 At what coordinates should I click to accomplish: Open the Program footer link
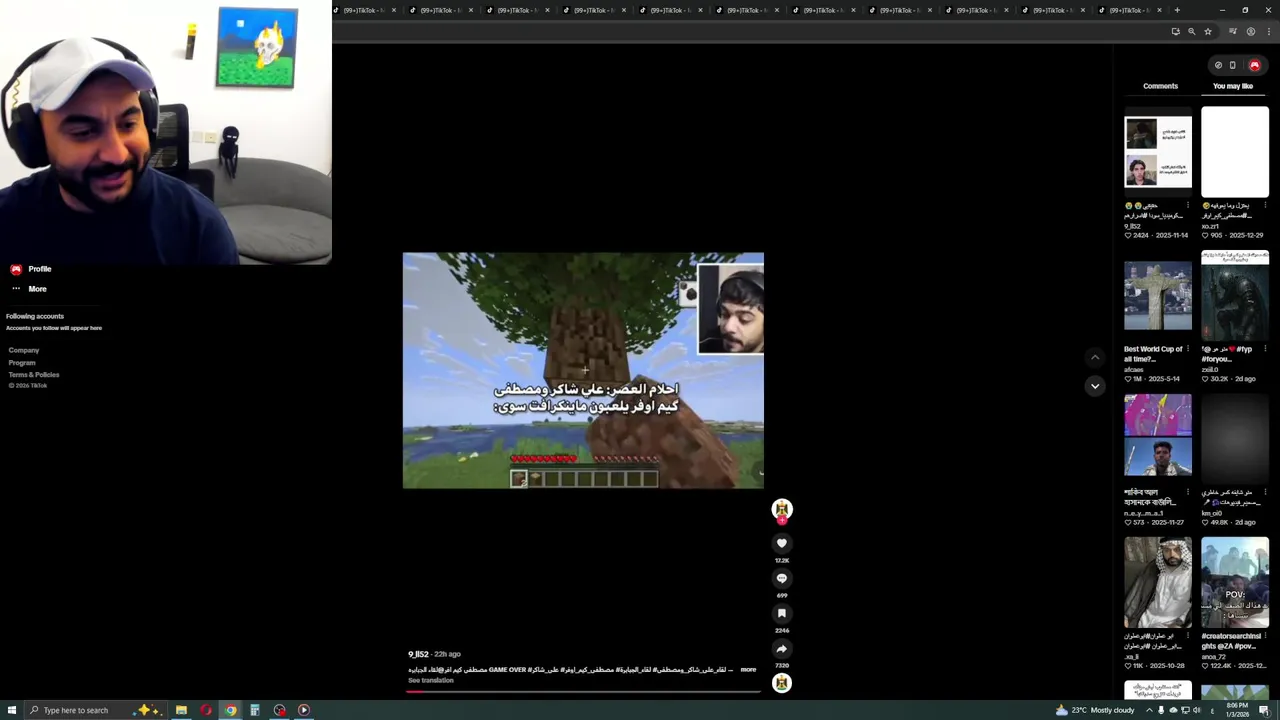point(22,363)
